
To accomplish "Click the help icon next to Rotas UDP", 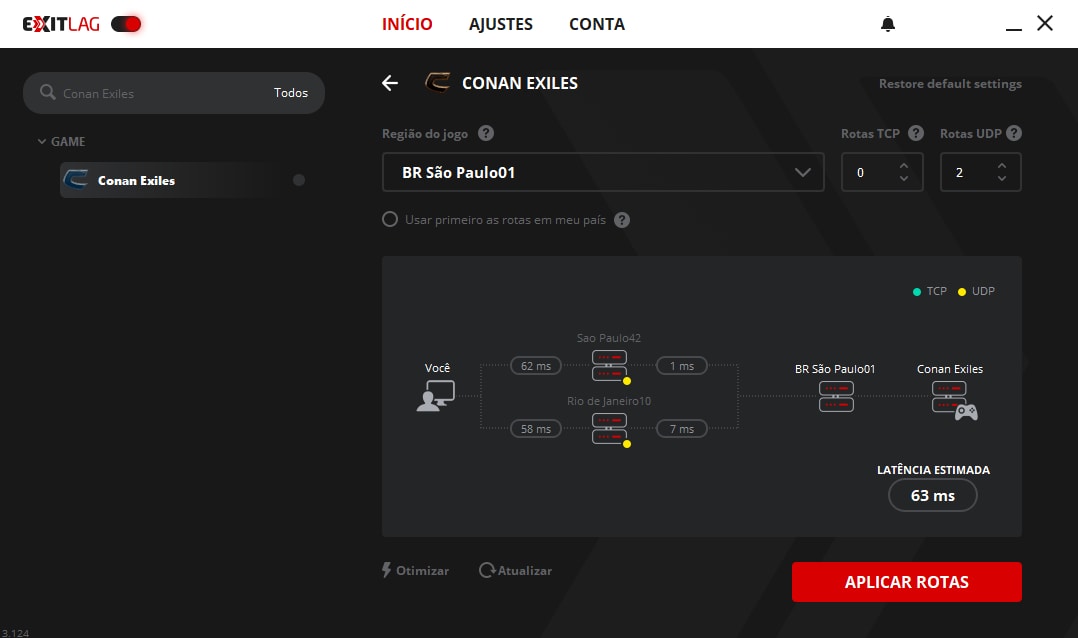I will click(x=1013, y=133).
